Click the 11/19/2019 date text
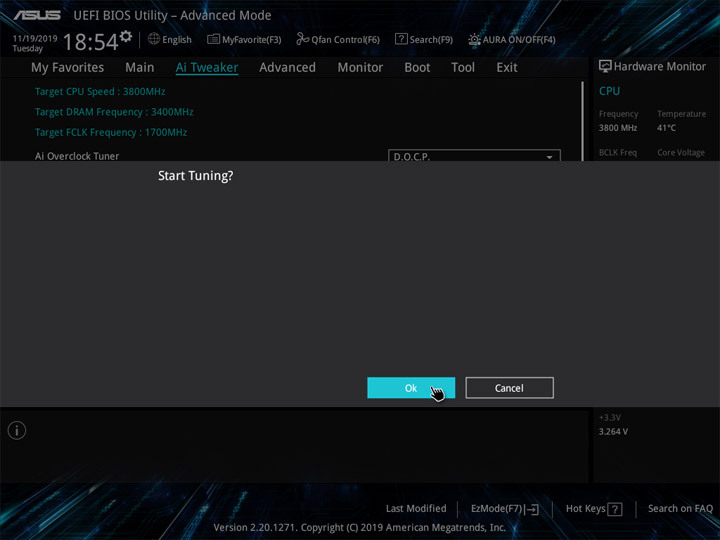Image resolution: width=720 pixels, height=540 pixels. [x=35, y=39]
